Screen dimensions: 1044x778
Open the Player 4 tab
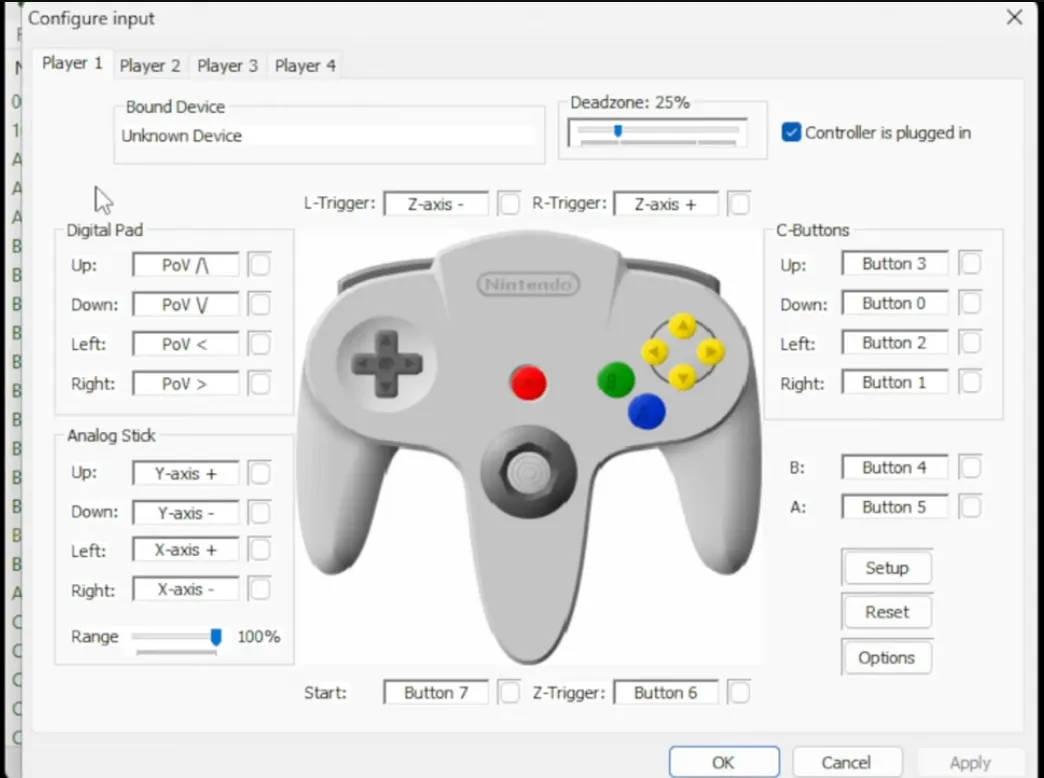point(304,65)
